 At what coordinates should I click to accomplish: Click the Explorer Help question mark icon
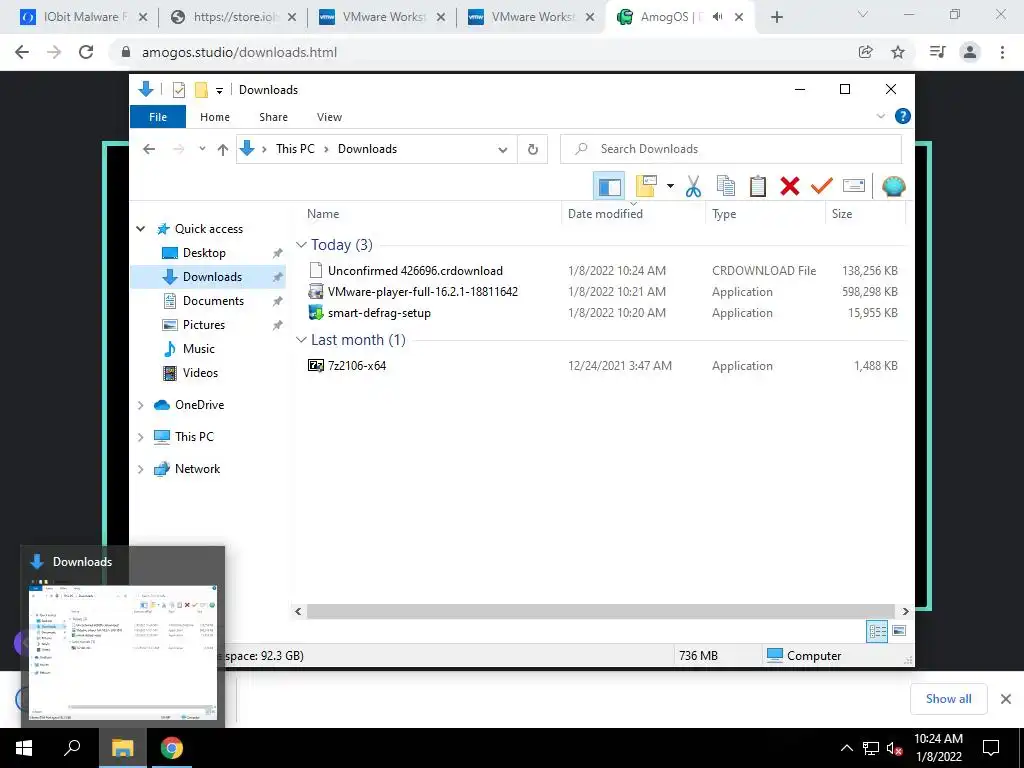[903, 116]
